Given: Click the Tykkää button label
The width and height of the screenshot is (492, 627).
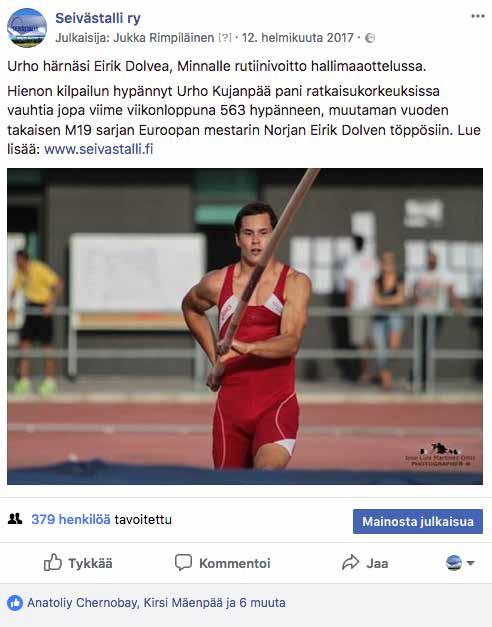Looking at the screenshot, I should click(x=90, y=563).
